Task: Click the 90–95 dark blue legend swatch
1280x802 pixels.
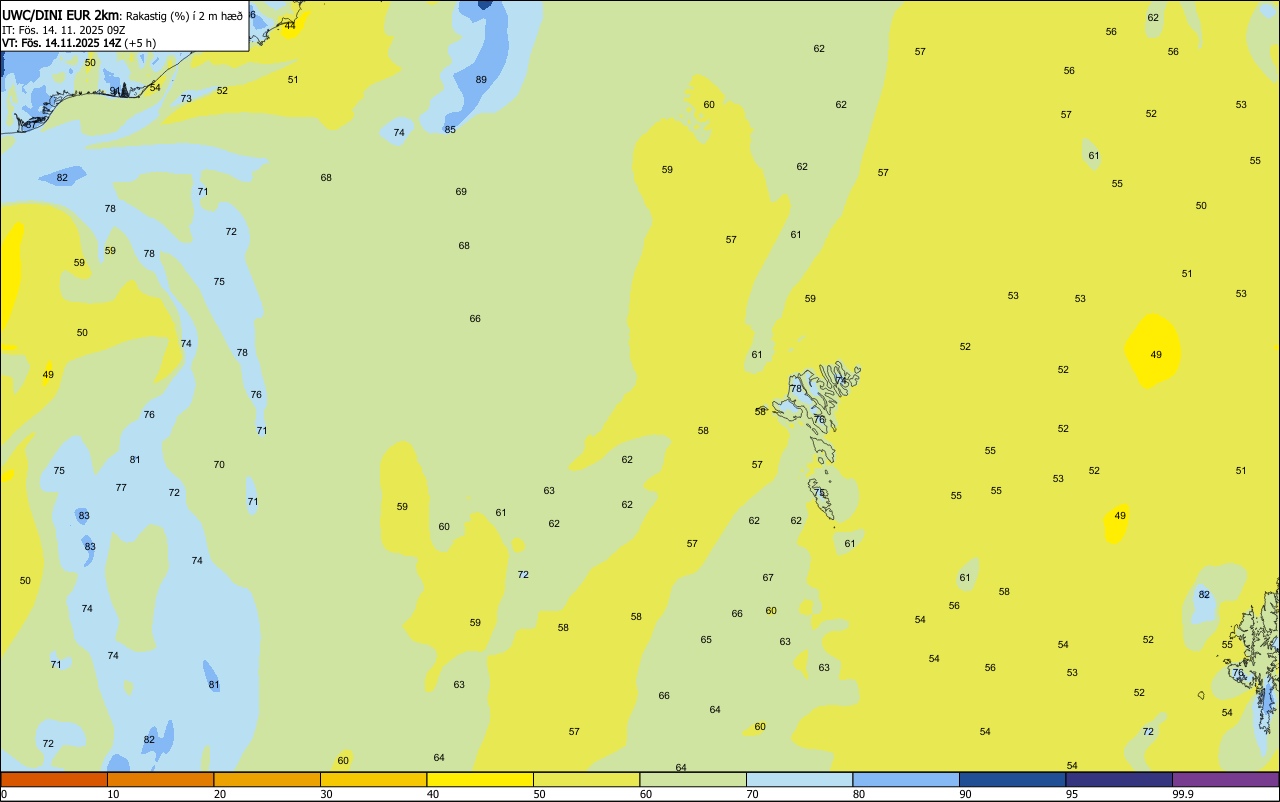Action: point(1012,779)
